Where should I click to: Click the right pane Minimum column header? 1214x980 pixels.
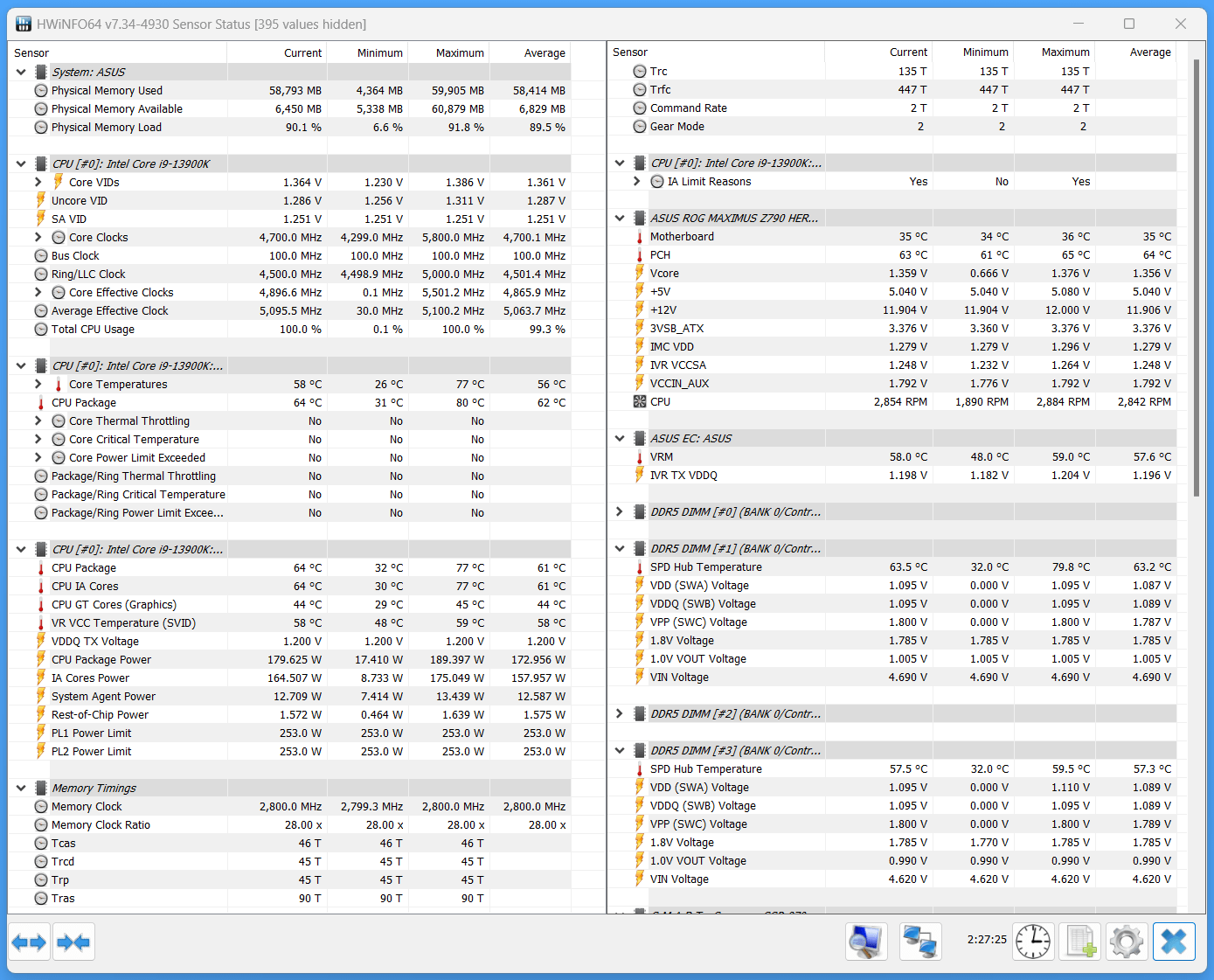click(x=974, y=52)
